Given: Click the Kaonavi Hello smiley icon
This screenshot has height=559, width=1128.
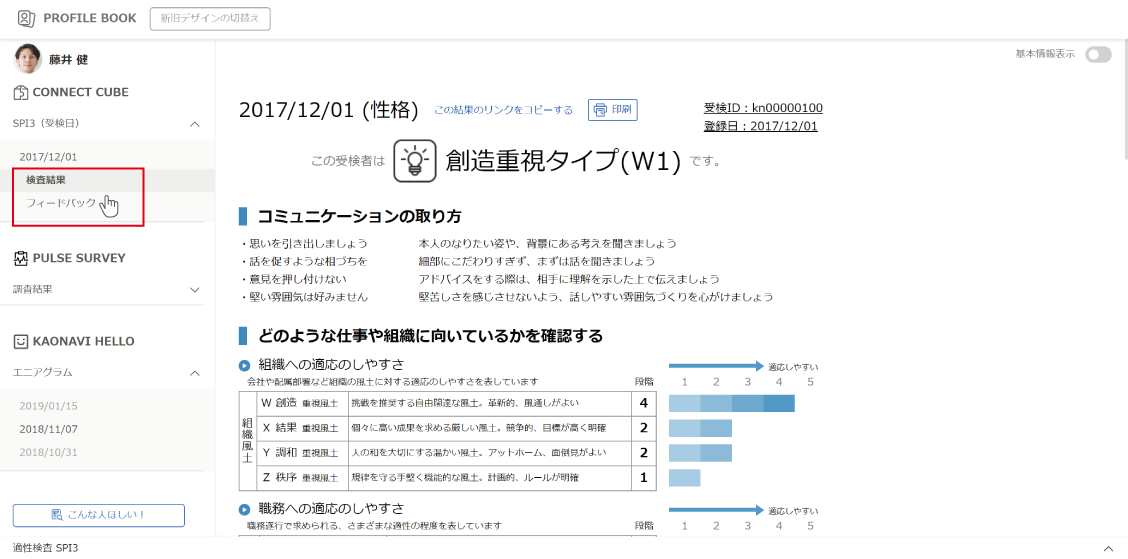Looking at the screenshot, I should tap(21, 341).
